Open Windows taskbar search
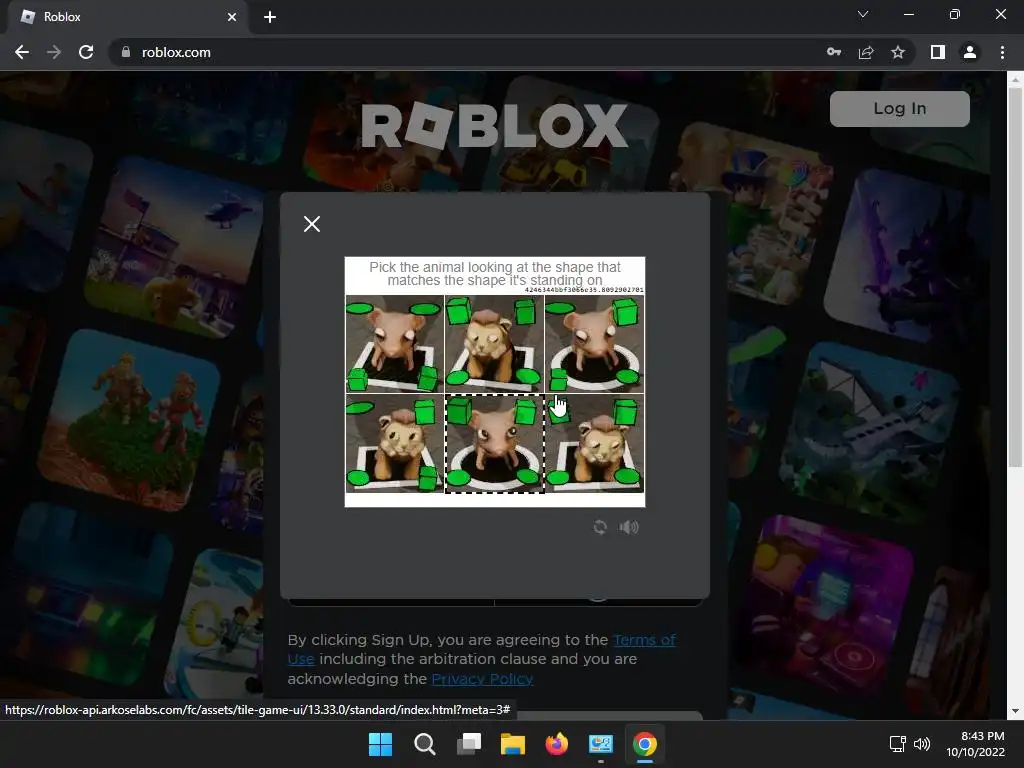1024x768 pixels. click(x=424, y=744)
